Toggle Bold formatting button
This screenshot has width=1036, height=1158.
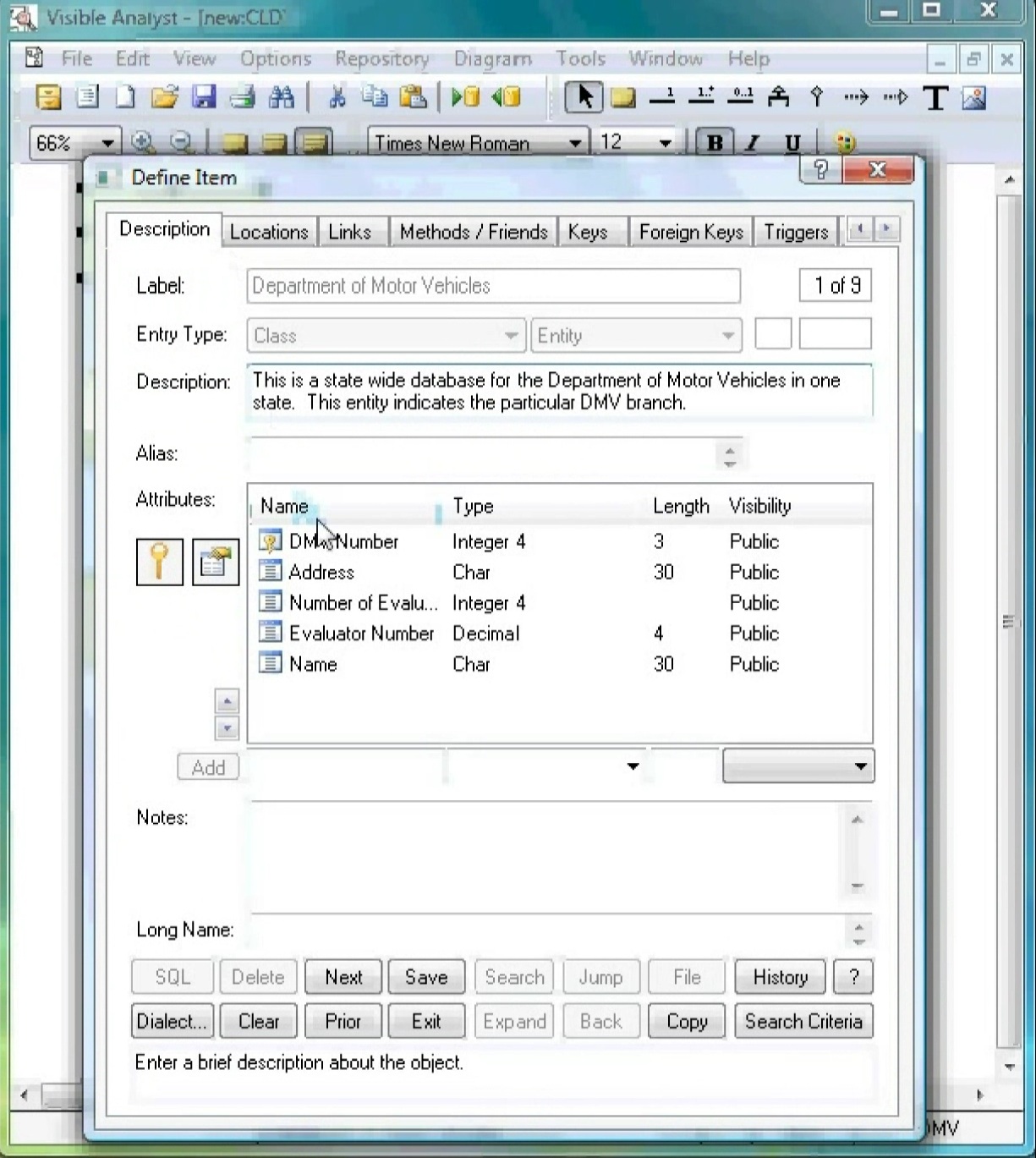point(715,143)
